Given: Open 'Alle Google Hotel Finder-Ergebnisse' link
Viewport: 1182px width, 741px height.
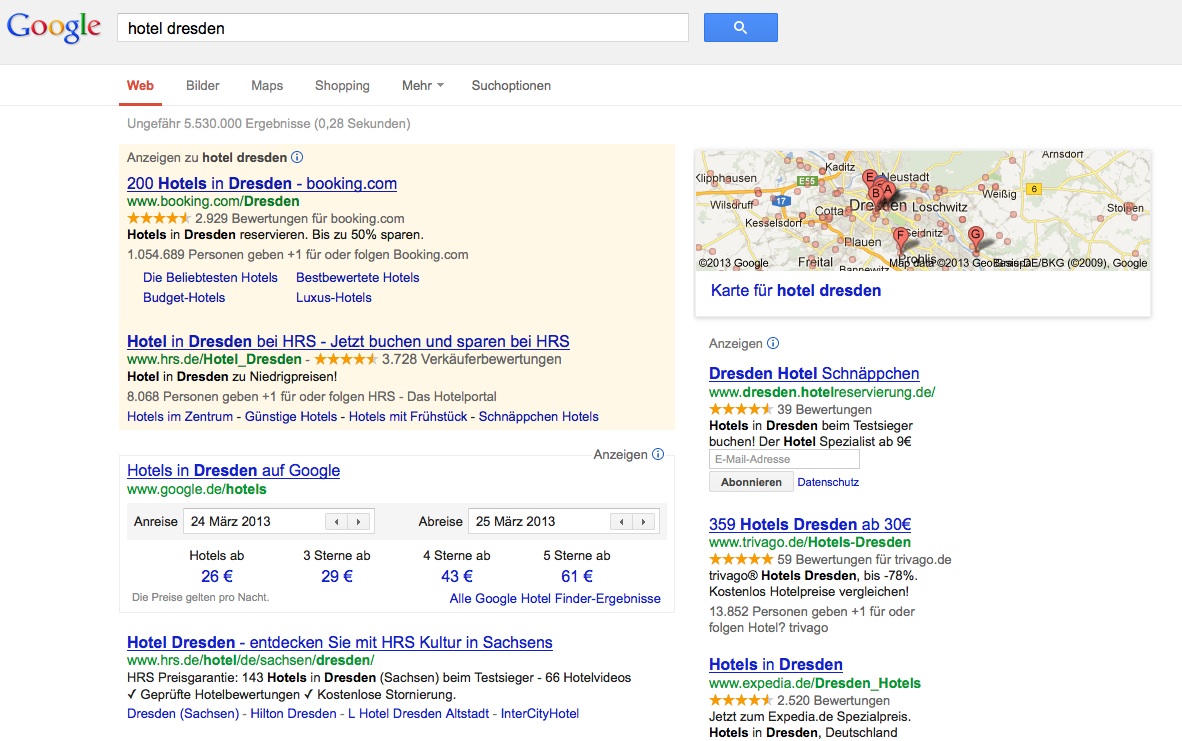Looking at the screenshot, I should click(x=555, y=599).
